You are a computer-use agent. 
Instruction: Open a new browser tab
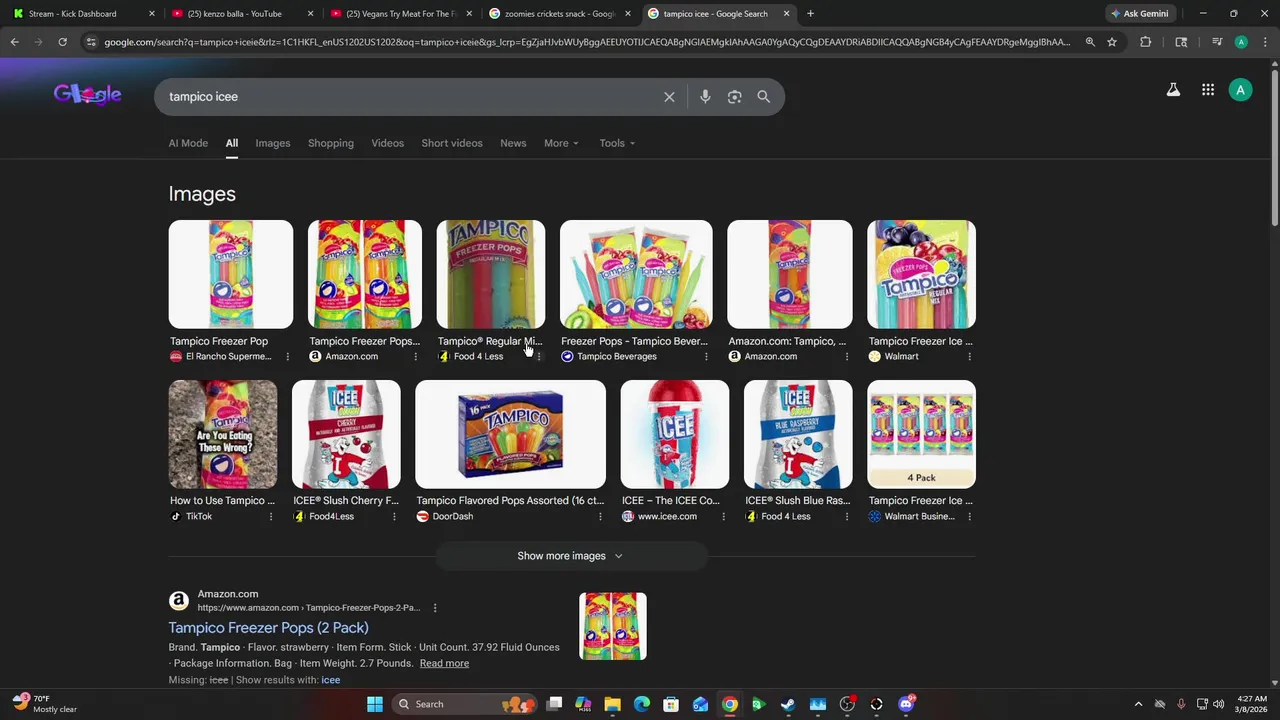(810, 14)
